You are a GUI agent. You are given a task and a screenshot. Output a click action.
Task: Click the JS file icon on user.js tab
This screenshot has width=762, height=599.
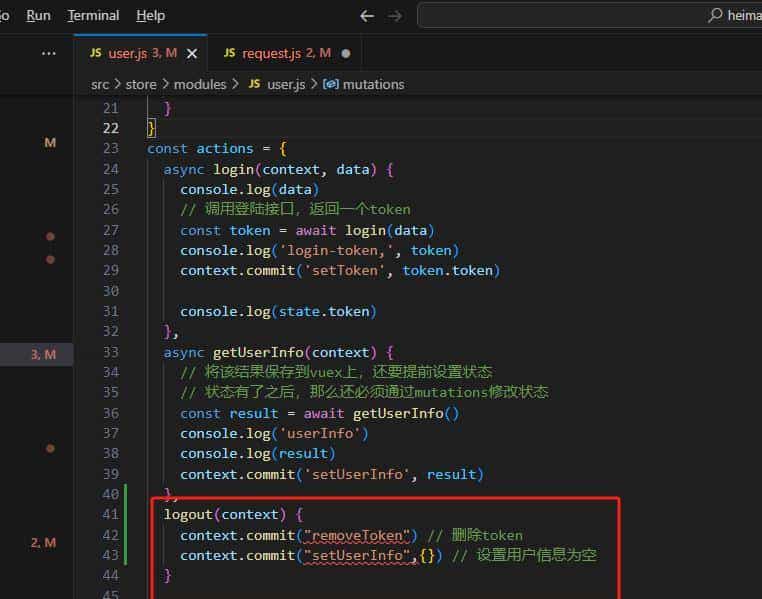(96, 52)
